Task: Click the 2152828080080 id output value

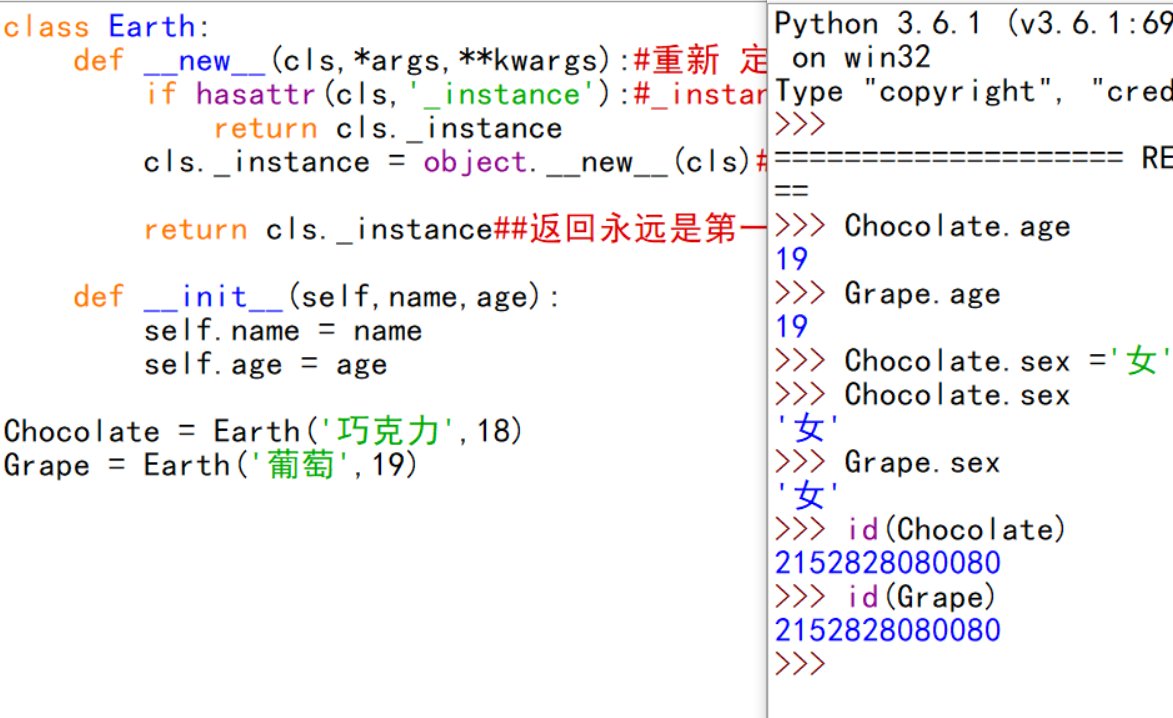Action: pos(886,562)
